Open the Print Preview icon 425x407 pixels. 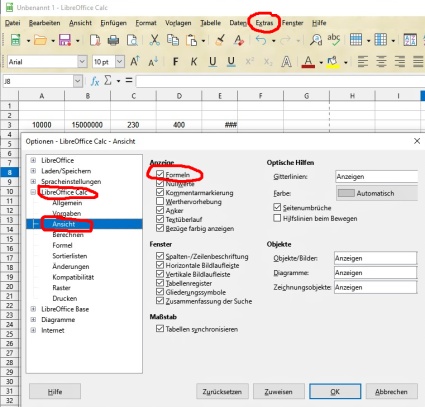(x=132, y=40)
